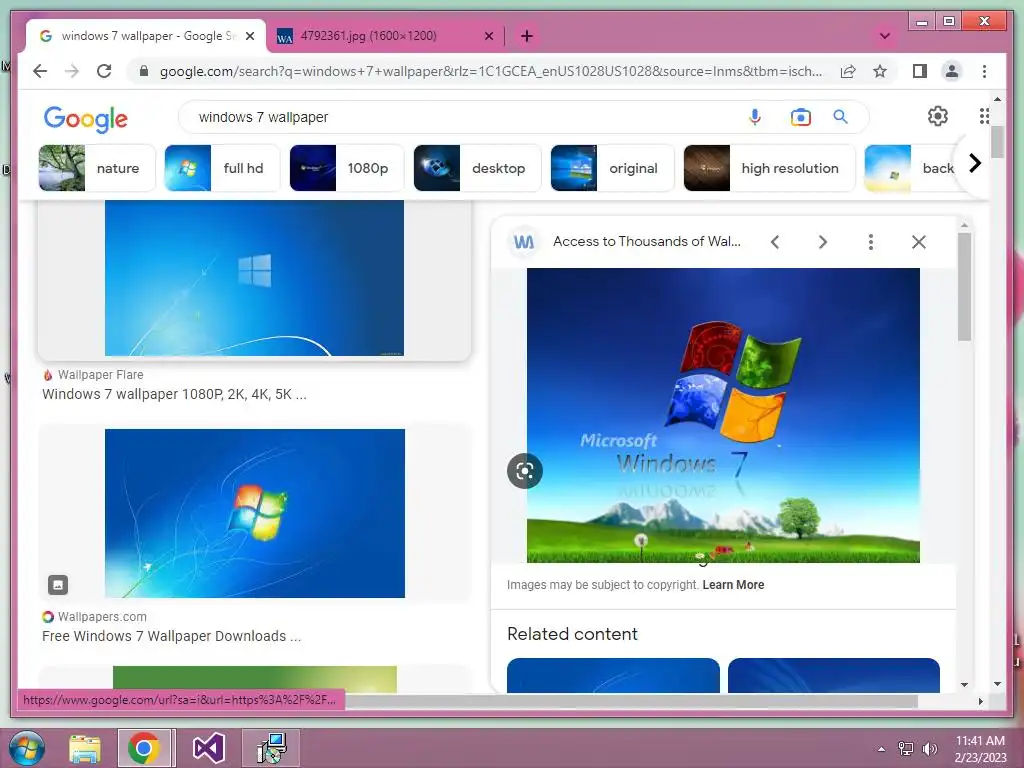View site info via the padlock icon

click(144, 71)
